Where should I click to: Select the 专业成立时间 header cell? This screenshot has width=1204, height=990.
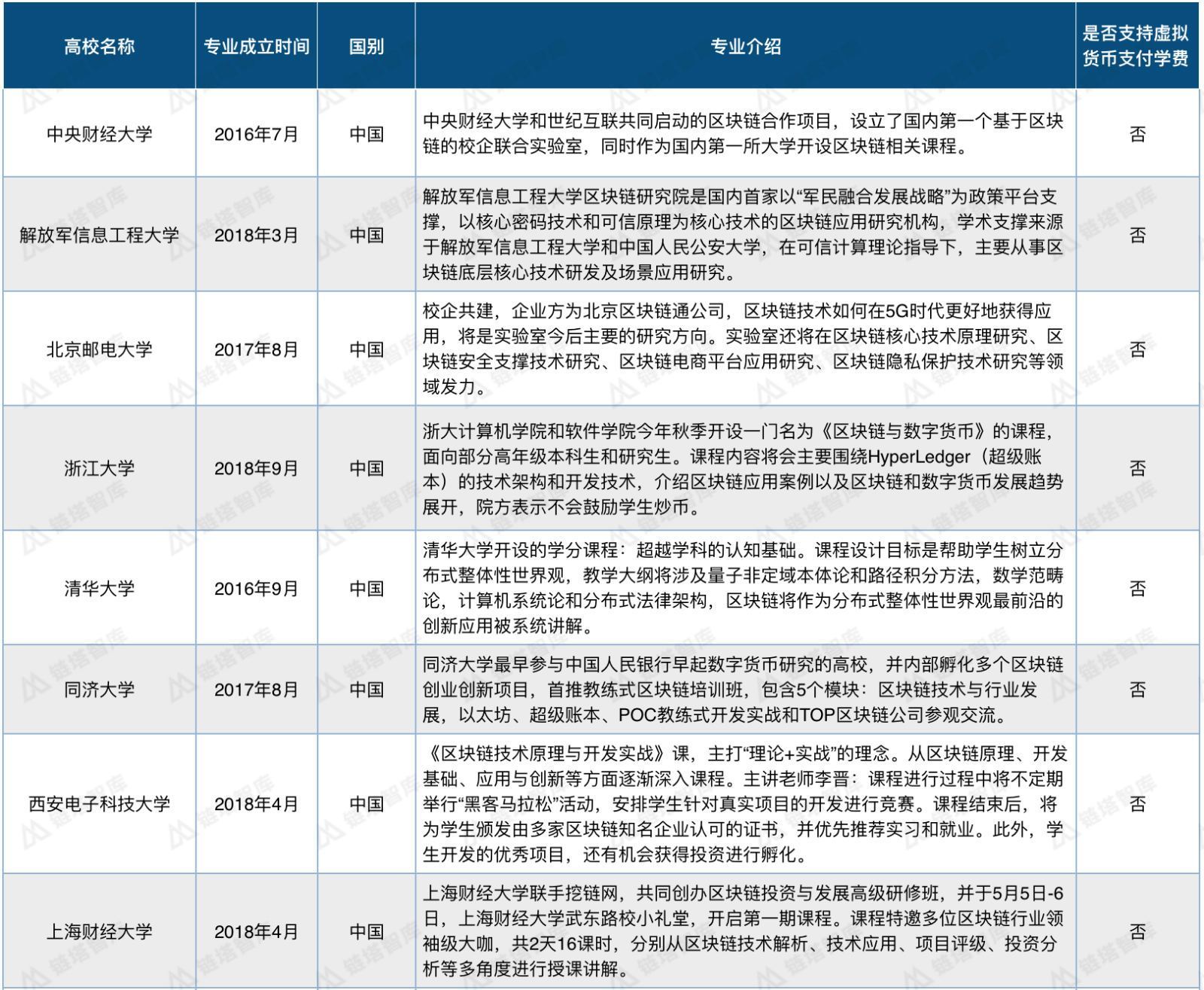[257, 46]
